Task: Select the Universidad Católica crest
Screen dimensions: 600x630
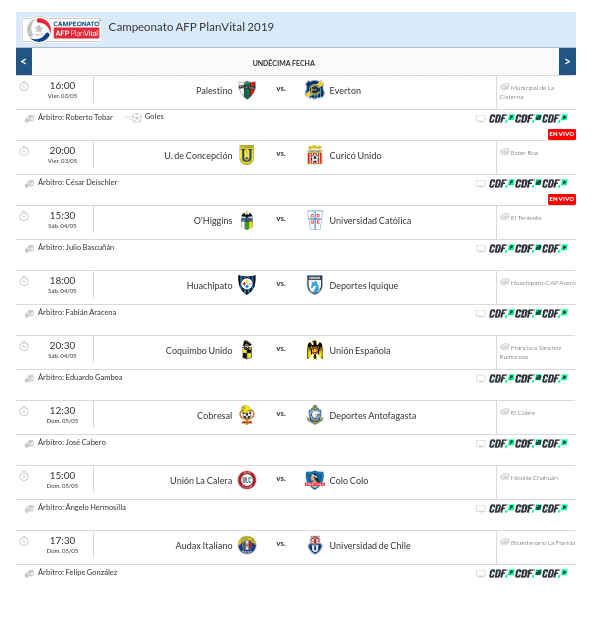Action: [x=315, y=220]
